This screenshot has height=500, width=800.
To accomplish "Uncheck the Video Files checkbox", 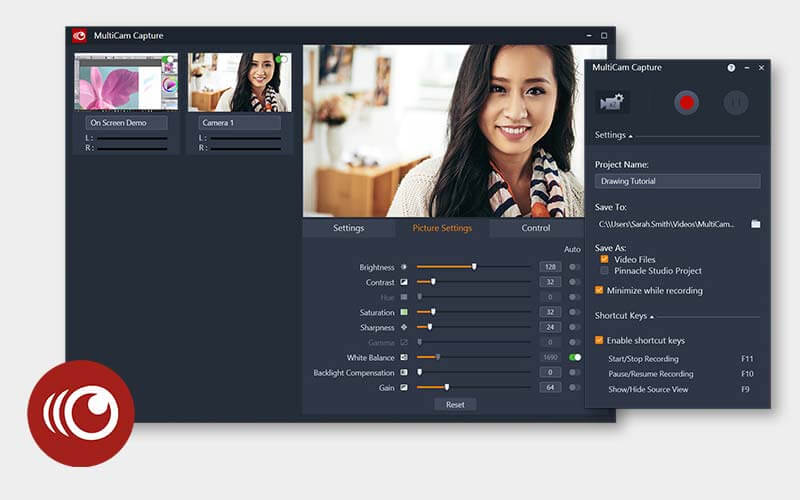I will tap(604, 259).
